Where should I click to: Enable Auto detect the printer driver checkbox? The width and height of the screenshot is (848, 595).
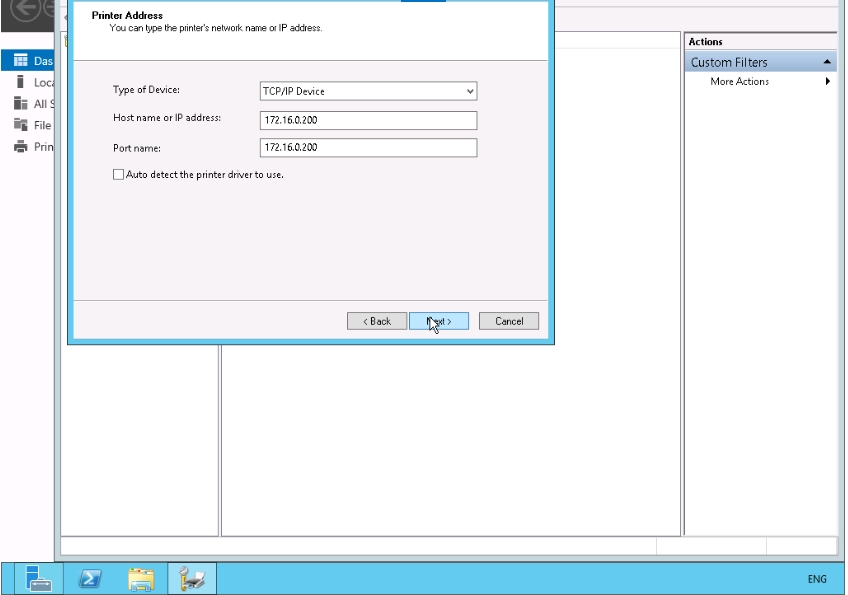point(119,174)
